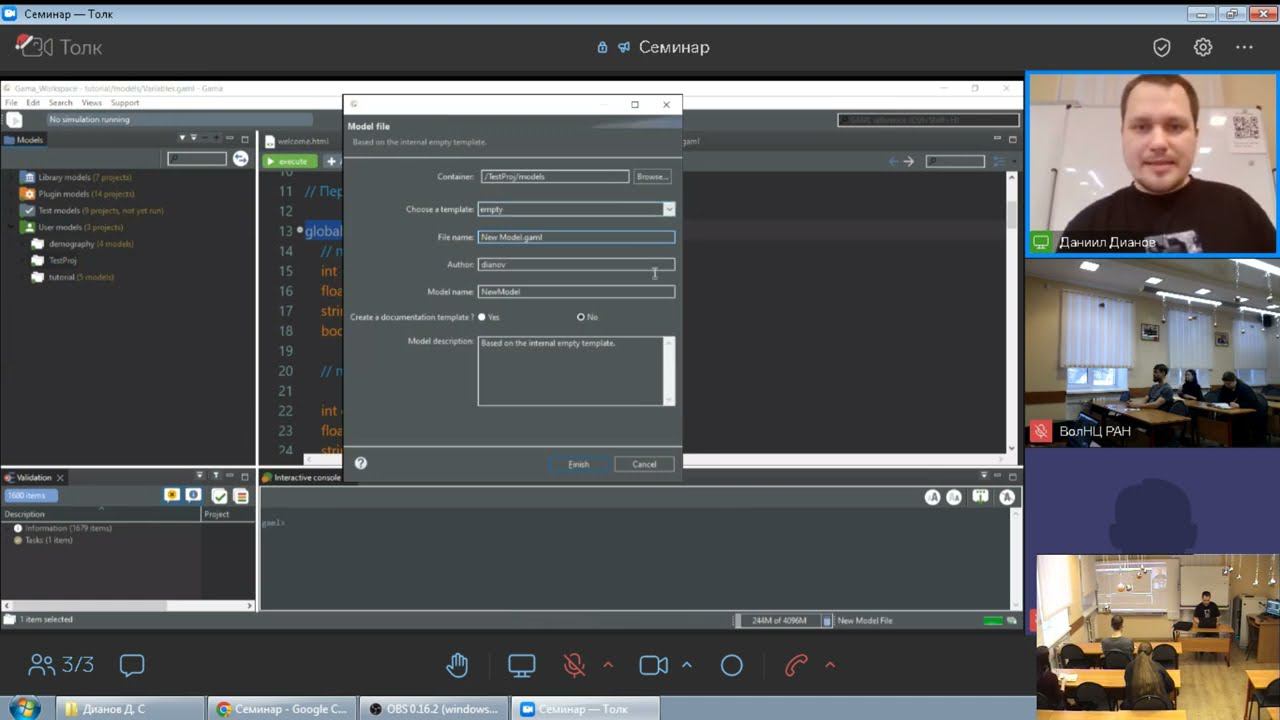Image resolution: width=1280 pixels, height=720 pixels.
Task: Click the Browse... button next to Container
Action: click(x=652, y=176)
